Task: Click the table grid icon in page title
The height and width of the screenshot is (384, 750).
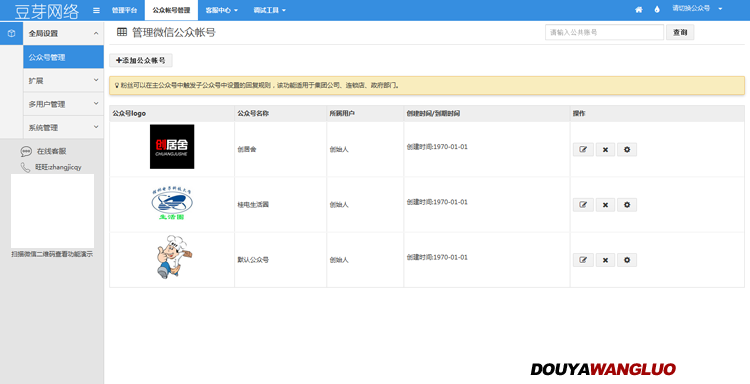Action: [x=122, y=32]
